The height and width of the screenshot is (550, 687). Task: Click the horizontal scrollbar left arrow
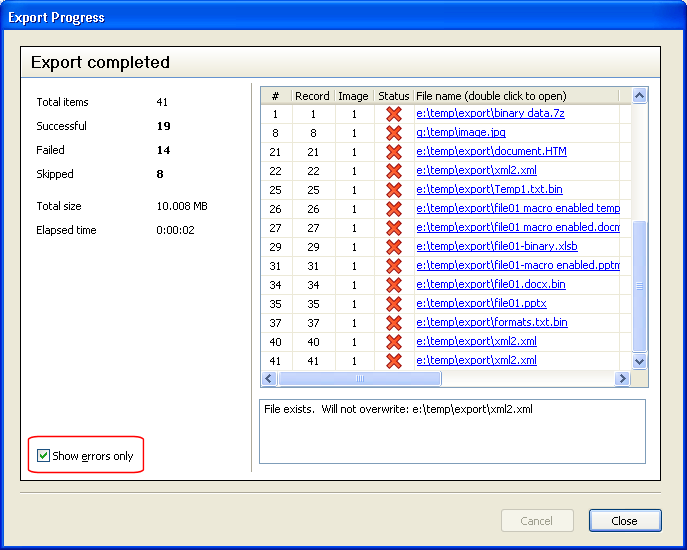[269, 379]
